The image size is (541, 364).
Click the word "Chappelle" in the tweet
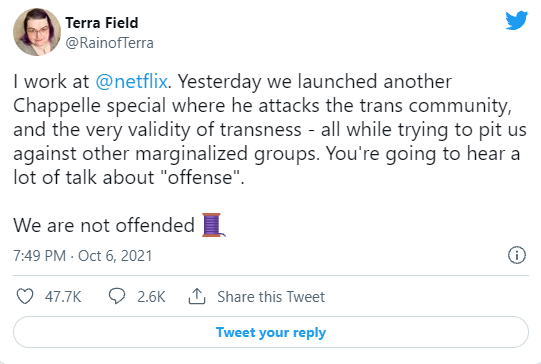(57, 106)
